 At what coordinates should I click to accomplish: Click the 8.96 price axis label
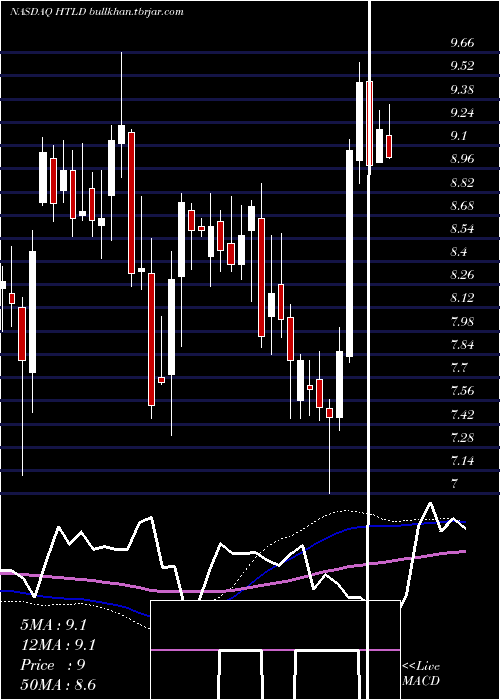click(462, 159)
